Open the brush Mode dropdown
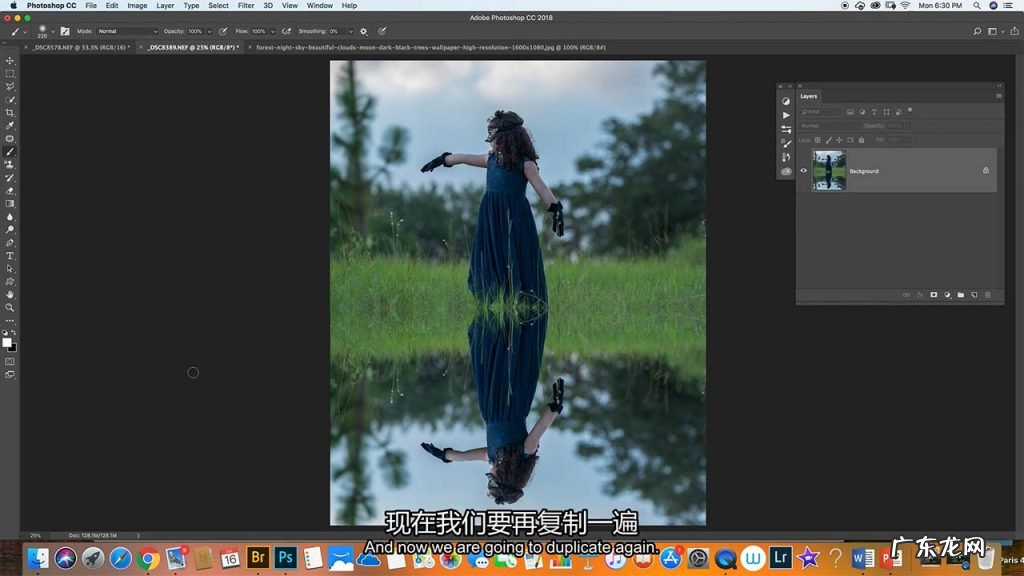The image size is (1024, 576). (127, 31)
